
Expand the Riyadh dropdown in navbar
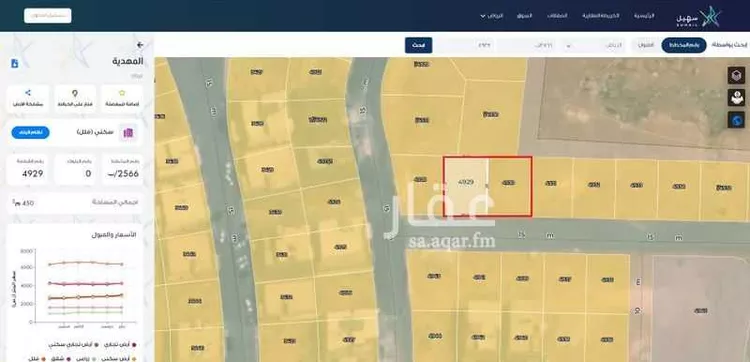click(492, 16)
